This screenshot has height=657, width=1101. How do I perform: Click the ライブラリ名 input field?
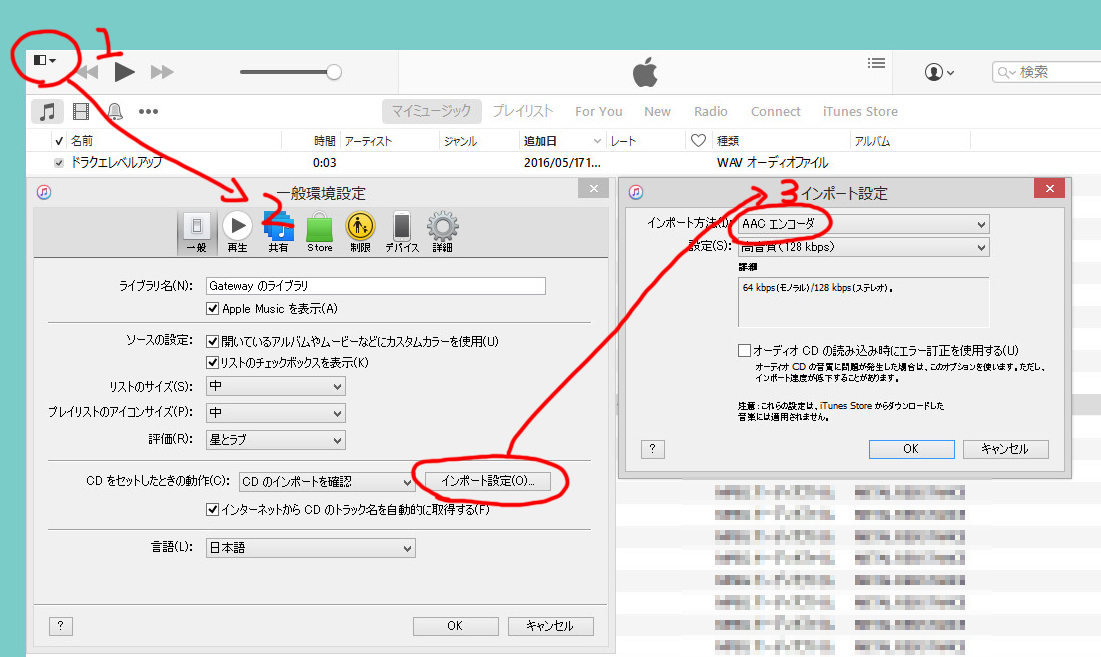point(376,286)
